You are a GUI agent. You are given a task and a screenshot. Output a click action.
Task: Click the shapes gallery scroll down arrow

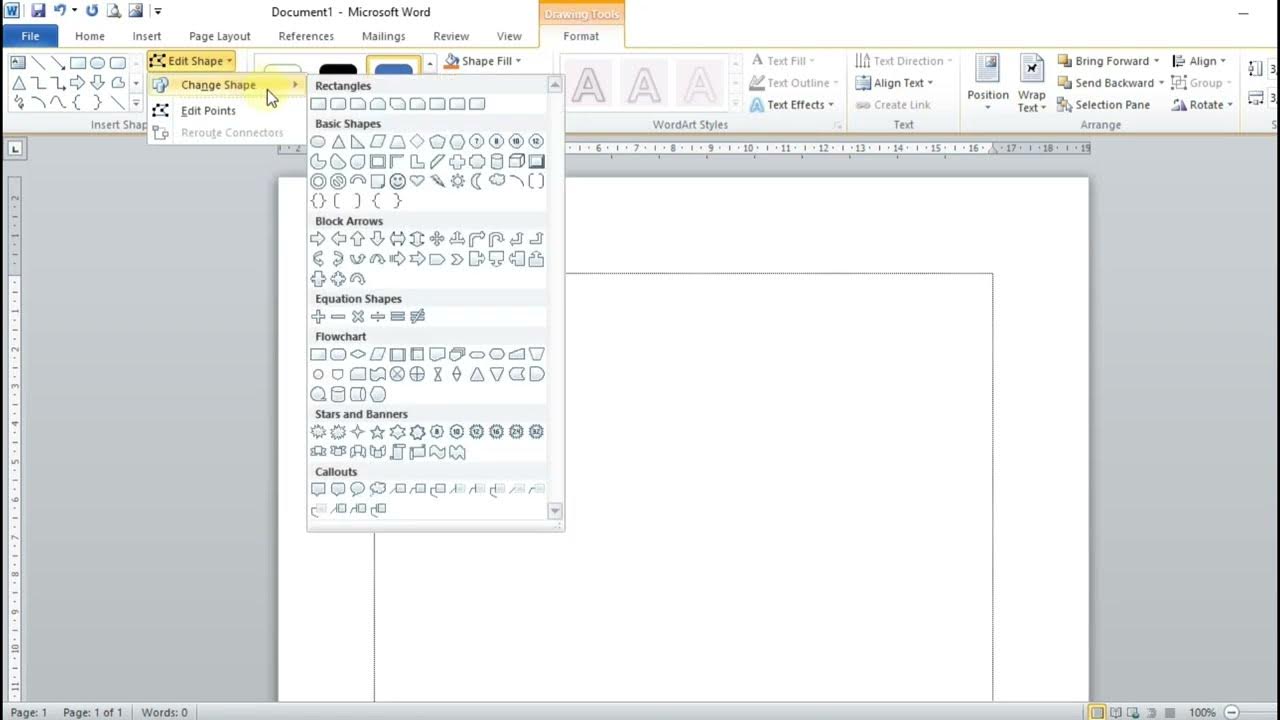[555, 511]
